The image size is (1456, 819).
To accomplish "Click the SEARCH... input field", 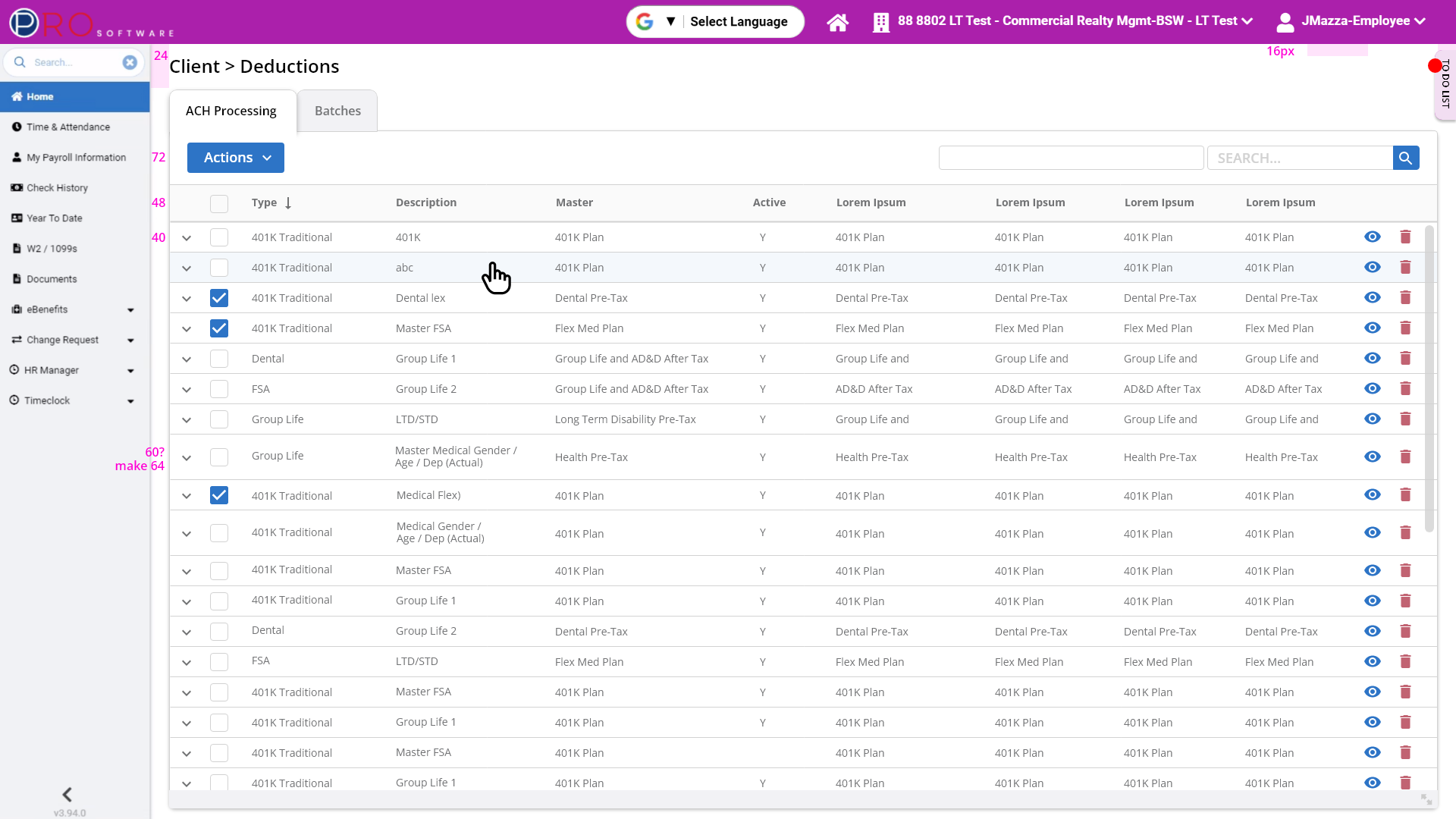I will 1299,158.
